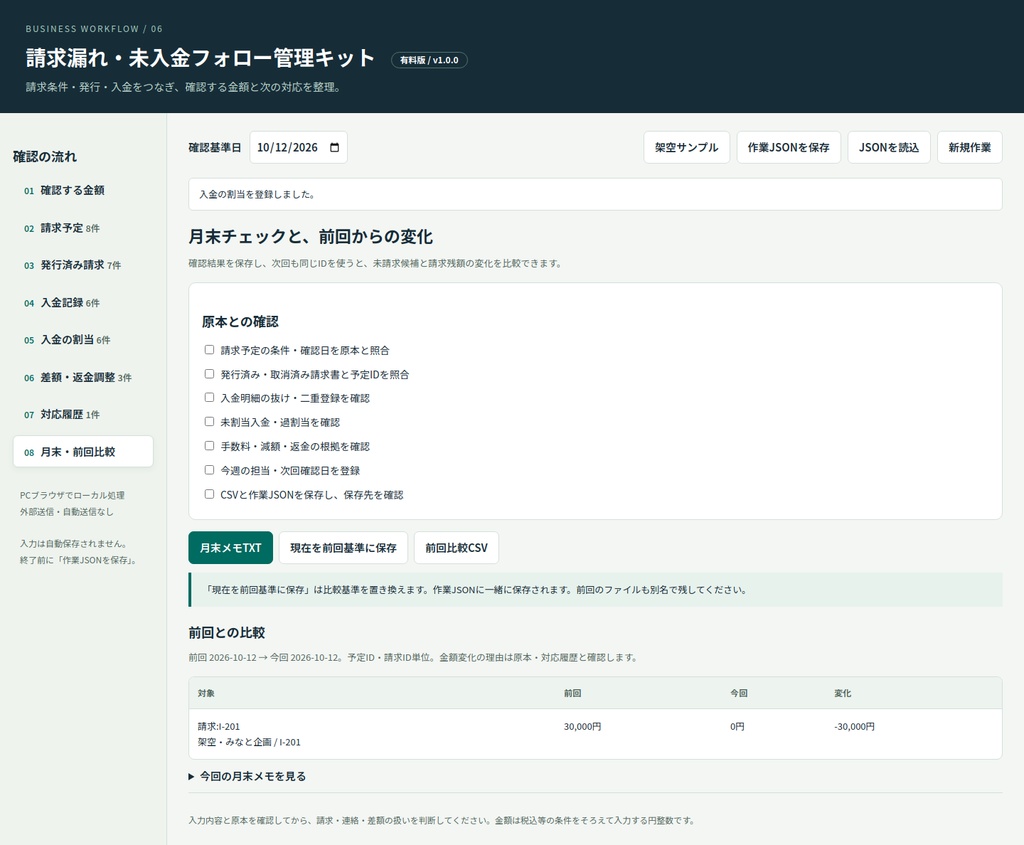This screenshot has height=845, width=1024.
Task: Tick 未割当入金・過割当を確認 checkbox
Action: click(x=209, y=422)
